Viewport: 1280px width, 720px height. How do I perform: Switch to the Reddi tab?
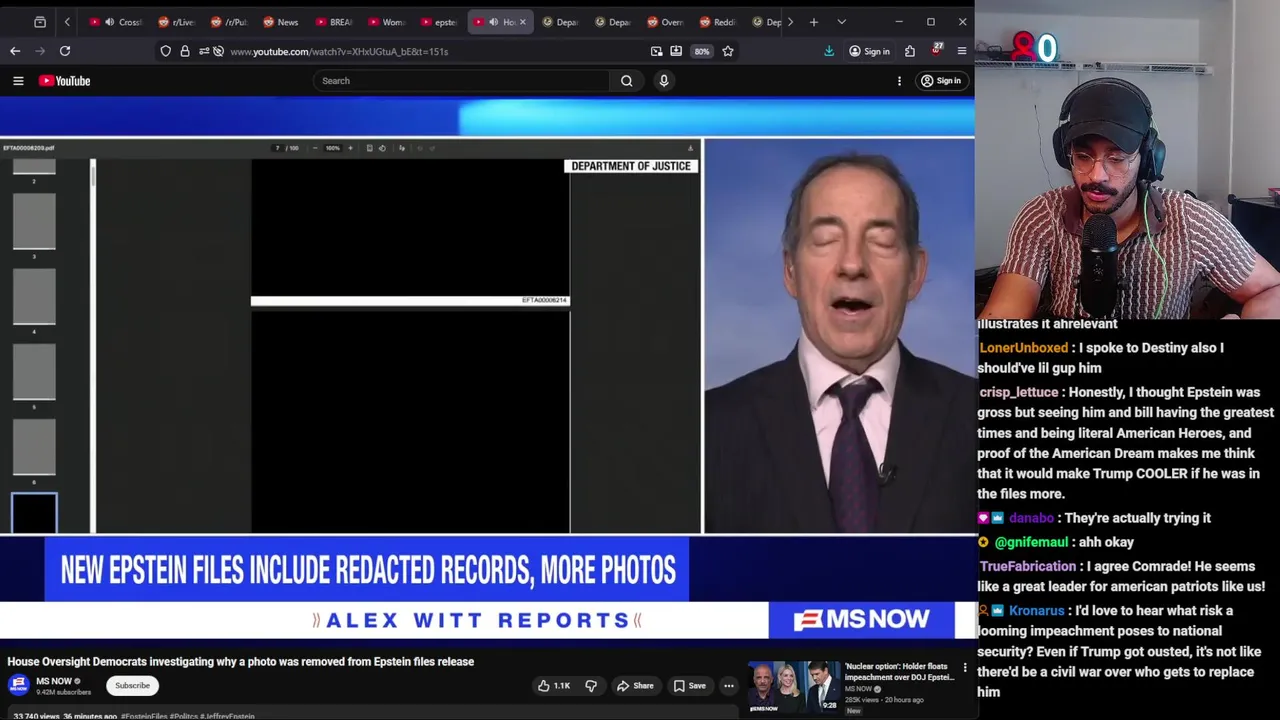[x=717, y=22]
